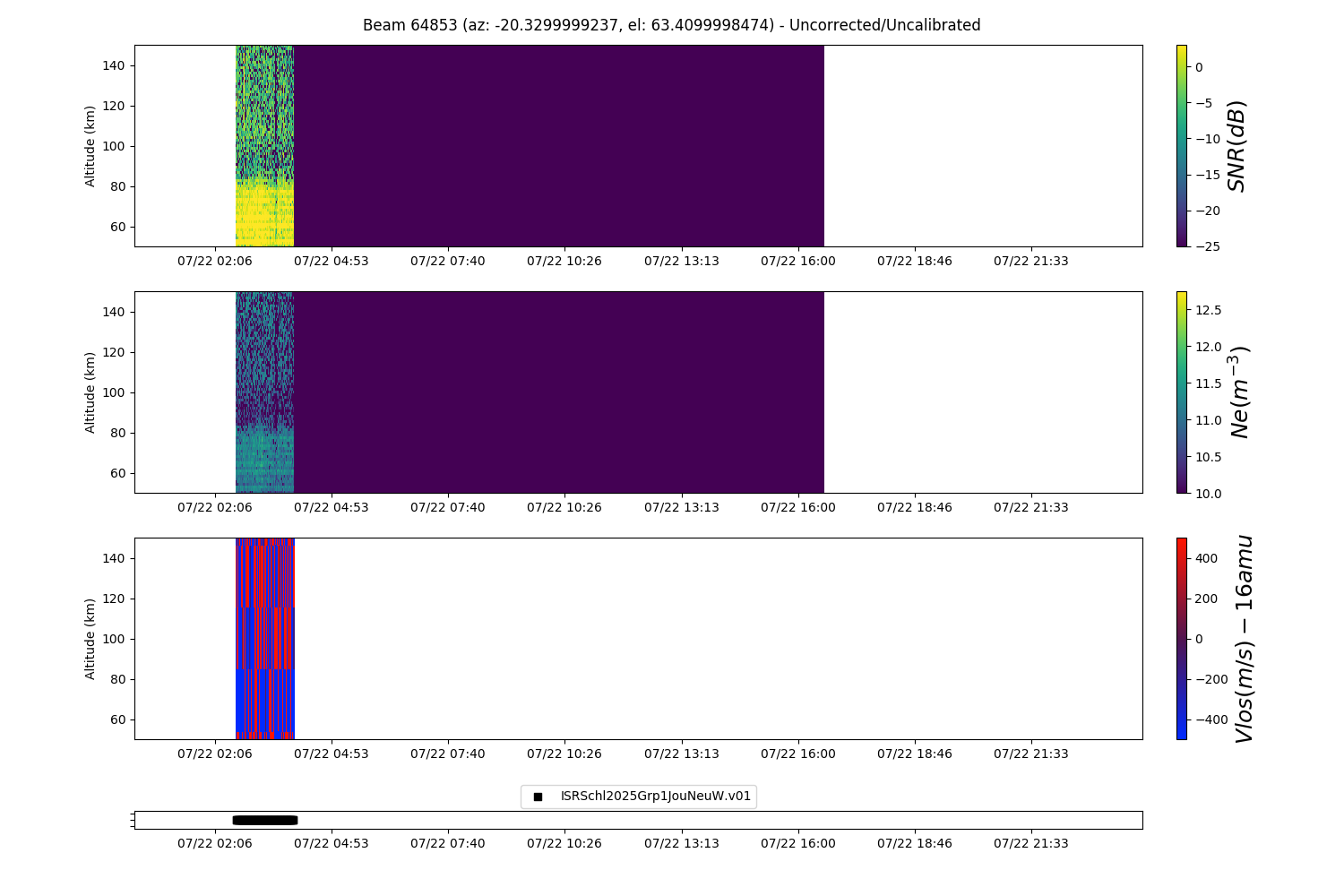Image resolution: width=1344 pixels, height=896 pixels.
Task: Click the SNR(dB) colorbar label text
Action: 1237,145
